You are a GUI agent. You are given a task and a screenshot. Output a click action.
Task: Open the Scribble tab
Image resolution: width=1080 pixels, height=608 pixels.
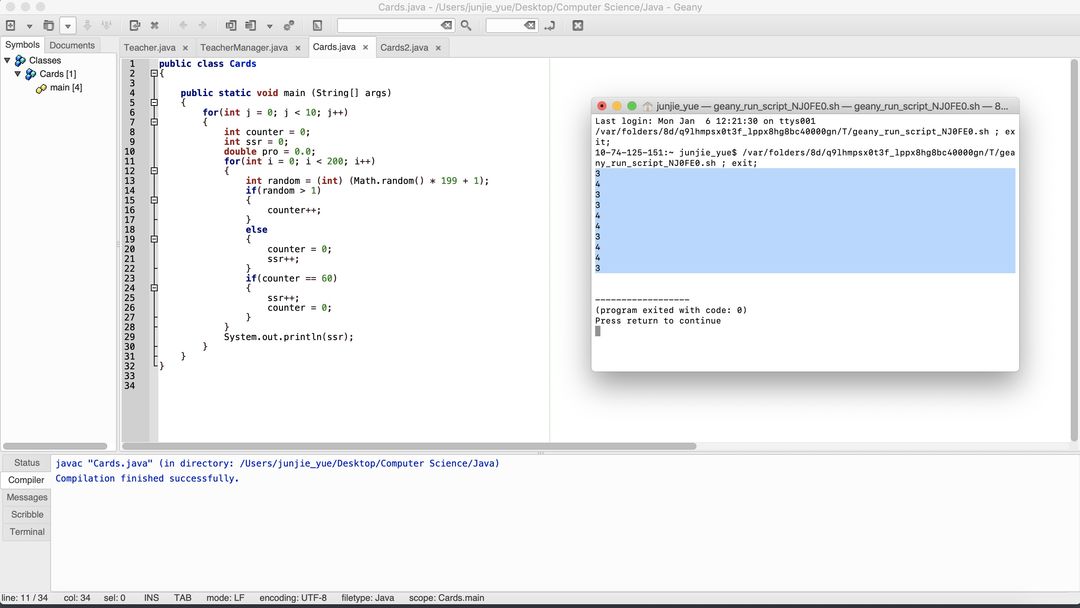pos(26,514)
